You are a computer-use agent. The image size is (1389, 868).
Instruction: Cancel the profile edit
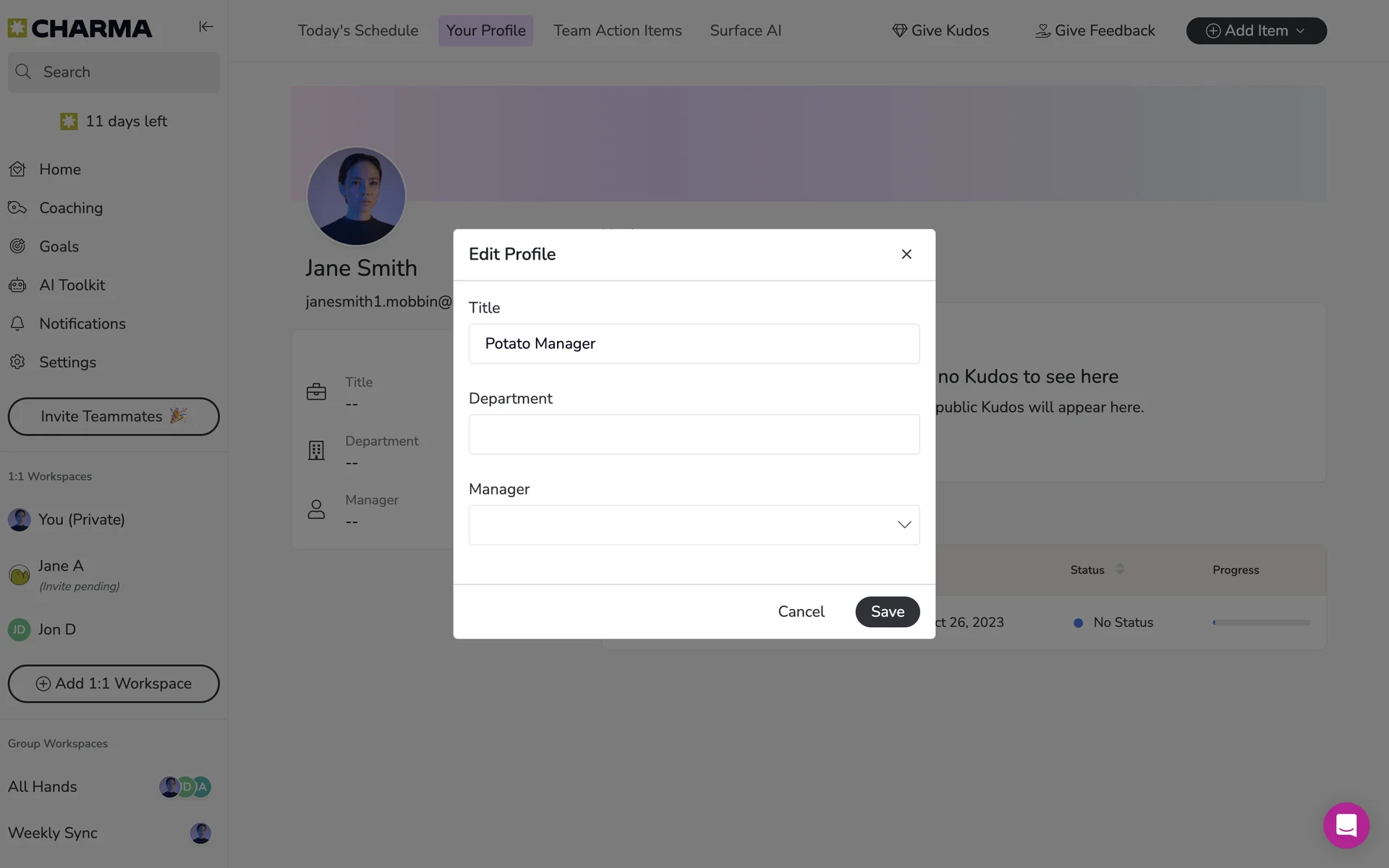(x=801, y=611)
